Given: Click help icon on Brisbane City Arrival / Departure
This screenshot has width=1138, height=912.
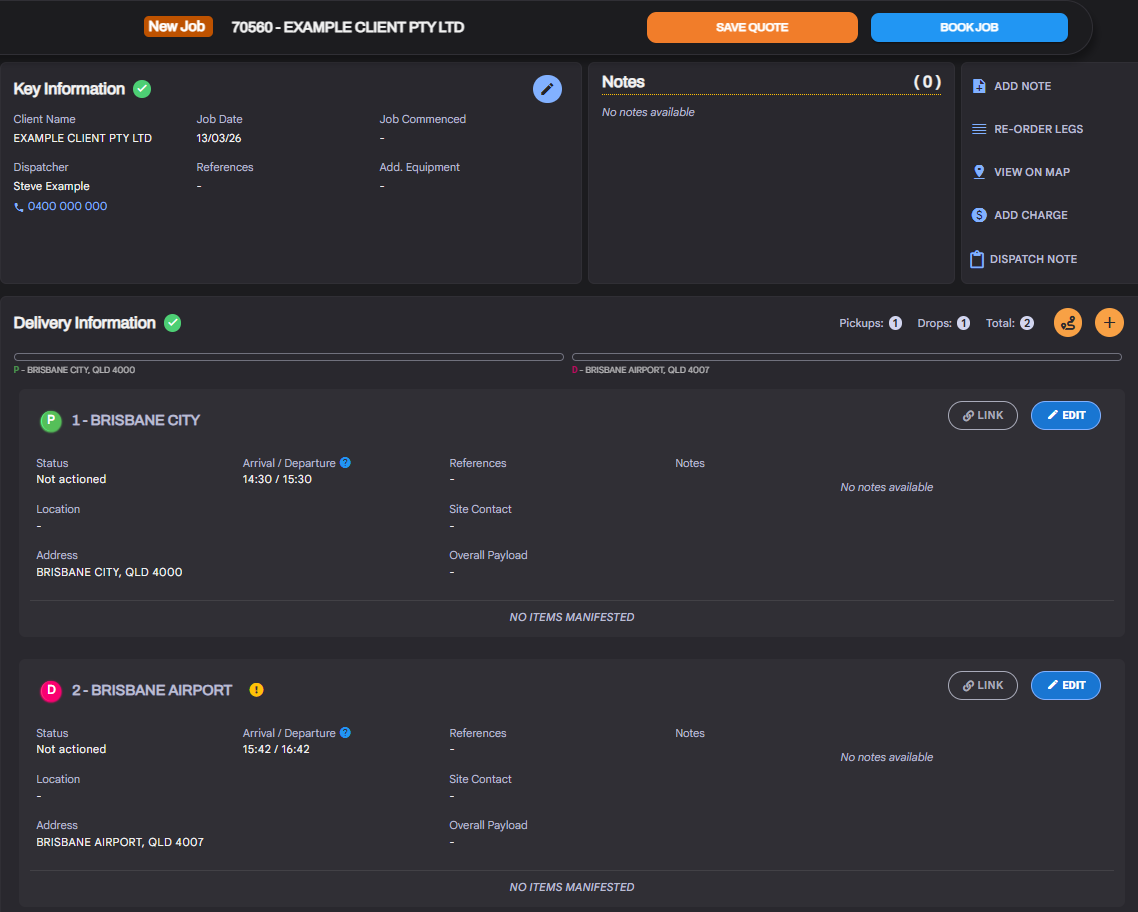Looking at the screenshot, I should (345, 463).
